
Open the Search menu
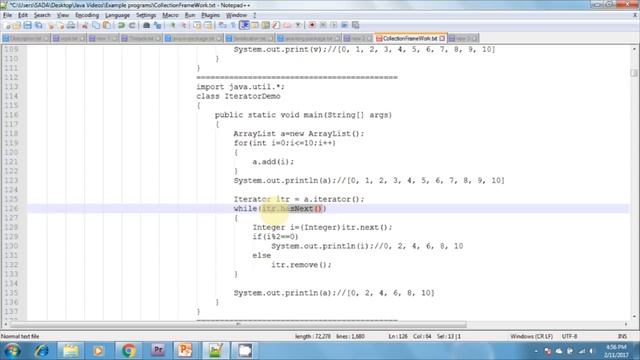click(42, 15)
